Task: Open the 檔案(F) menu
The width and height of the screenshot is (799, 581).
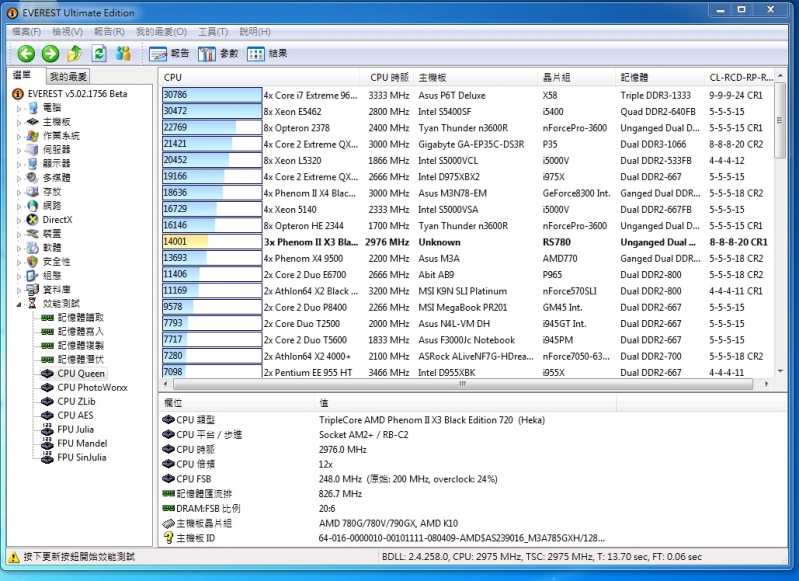Action: (26, 32)
